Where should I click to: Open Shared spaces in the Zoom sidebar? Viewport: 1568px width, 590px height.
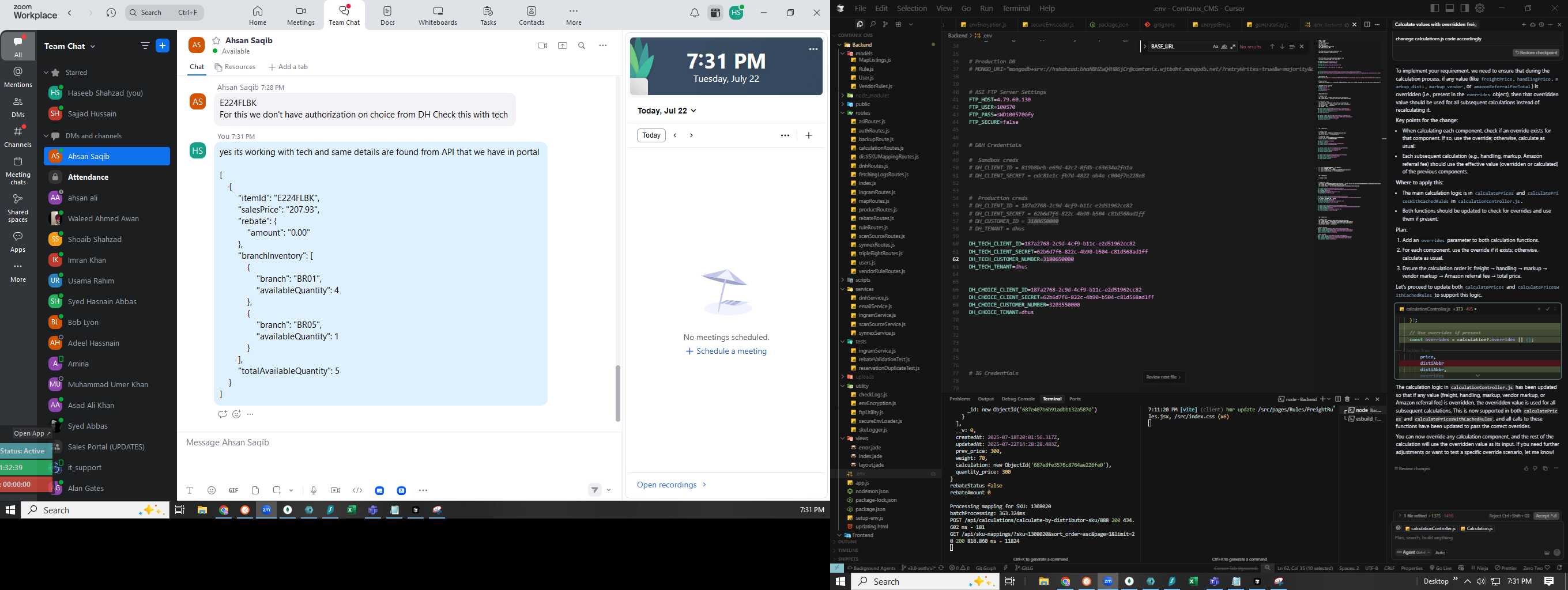pos(18,208)
